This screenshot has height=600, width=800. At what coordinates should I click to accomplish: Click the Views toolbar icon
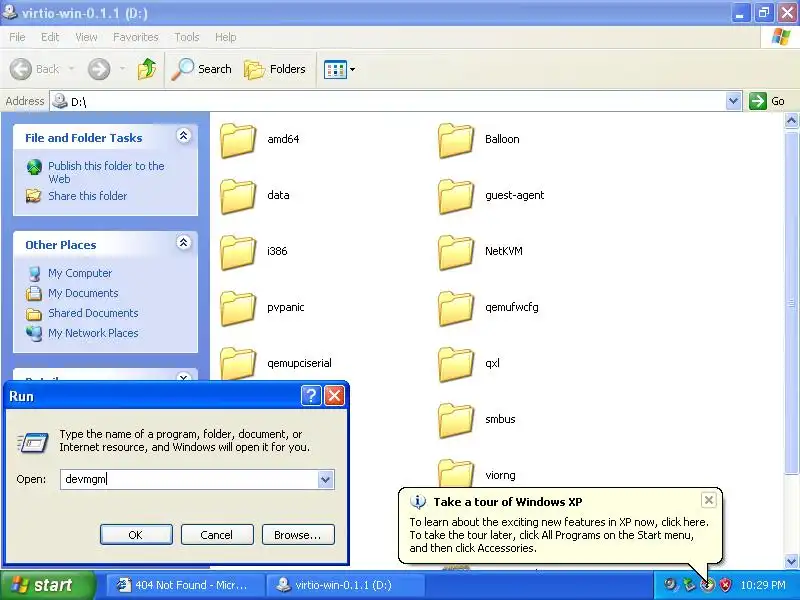pyautogui.click(x=335, y=69)
